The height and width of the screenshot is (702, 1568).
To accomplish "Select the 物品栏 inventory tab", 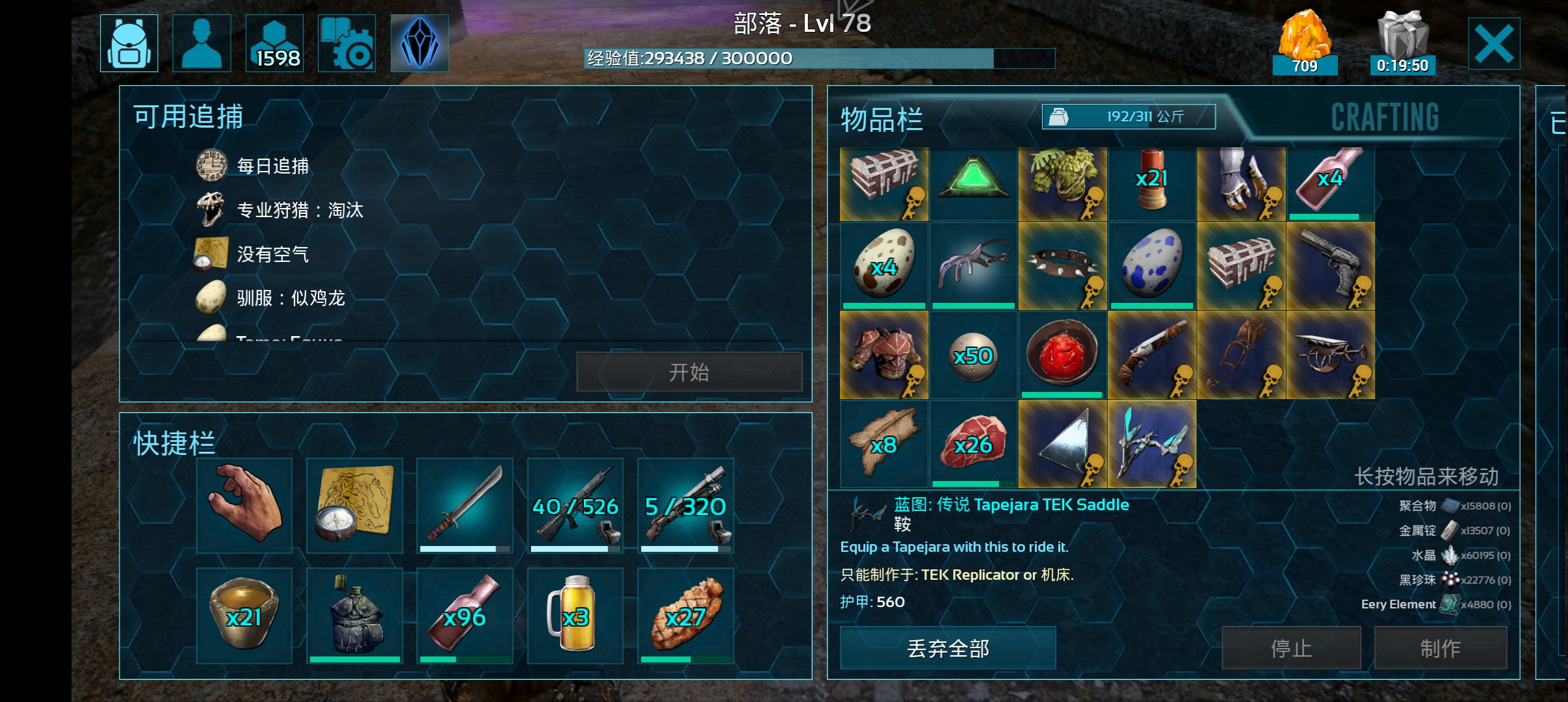I will point(882,120).
